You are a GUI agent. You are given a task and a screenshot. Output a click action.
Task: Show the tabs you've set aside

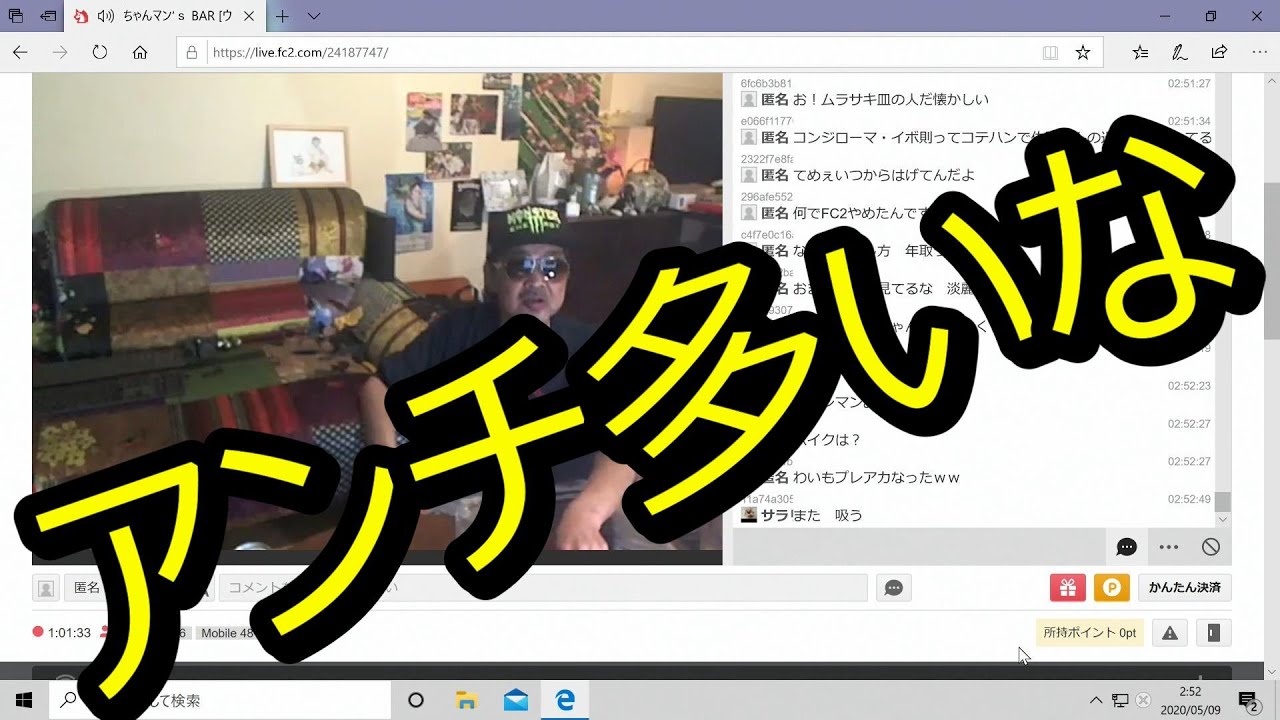coord(16,16)
